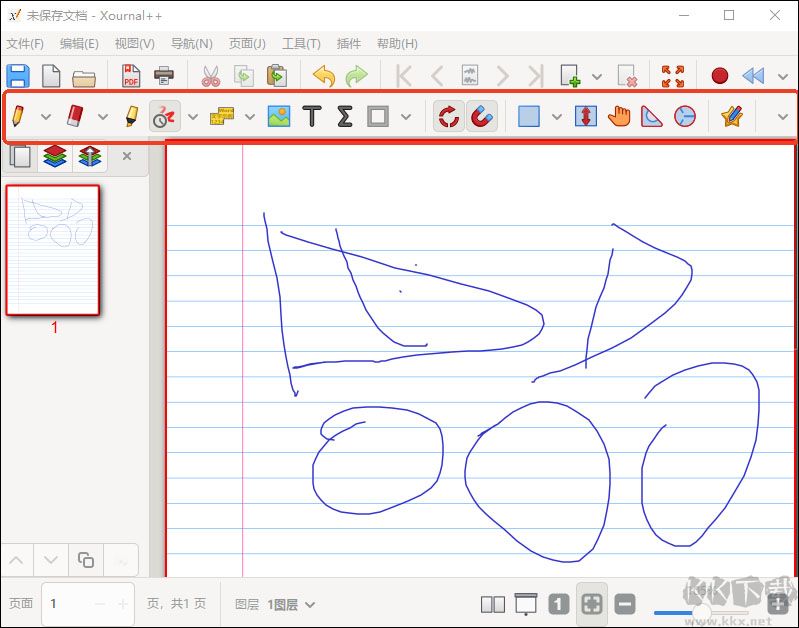Image resolution: width=799 pixels, height=628 pixels.
Task: Click the star pencil default tool icon
Action: click(x=732, y=116)
